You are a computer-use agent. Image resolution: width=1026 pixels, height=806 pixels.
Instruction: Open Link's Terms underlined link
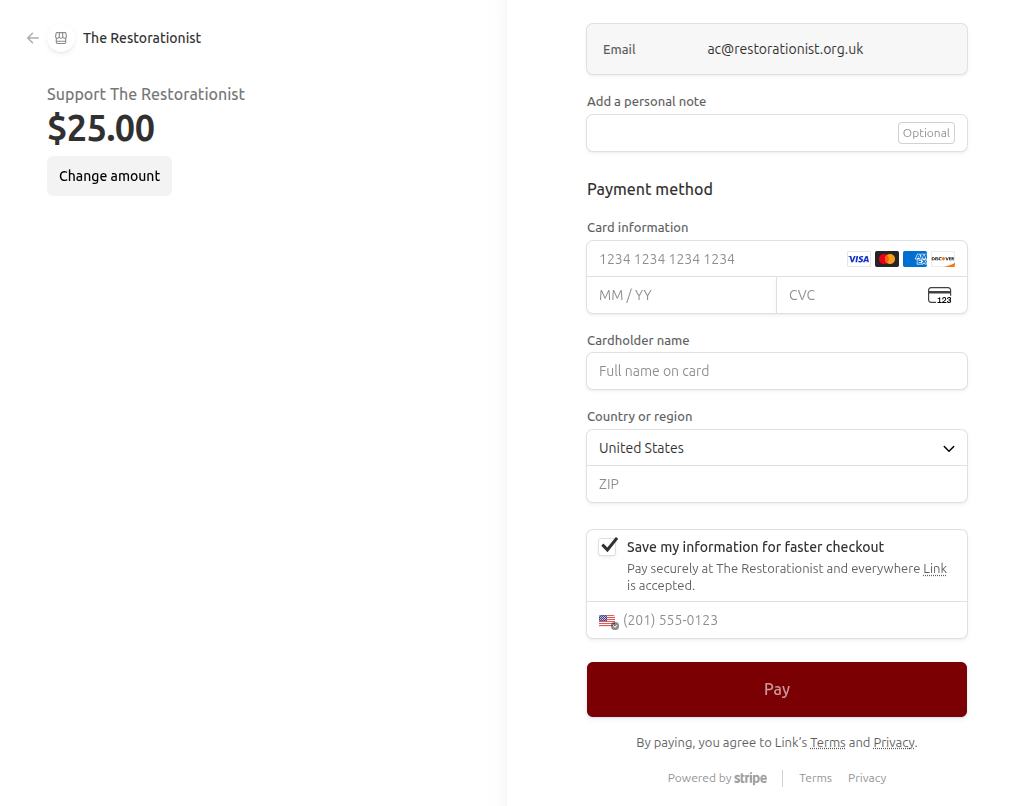tap(827, 743)
